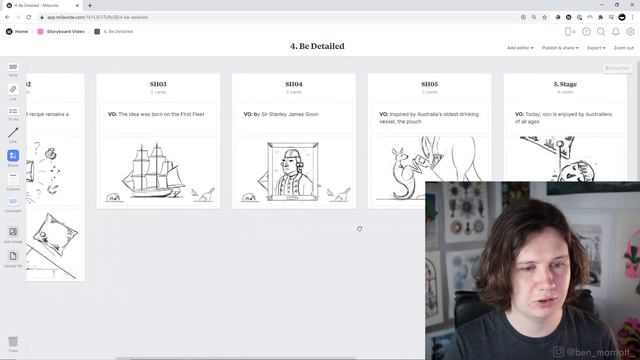Open a new browser tab
640x360 pixels.
tap(90, 5)
